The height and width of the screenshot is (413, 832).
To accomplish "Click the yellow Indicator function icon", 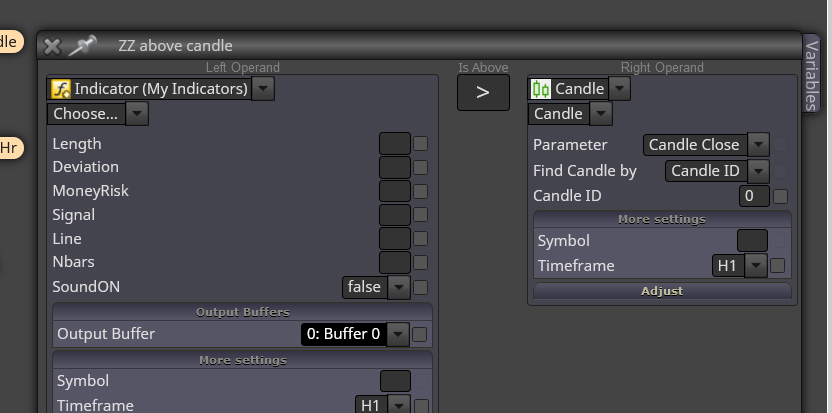I will pyautogui.click(x=60, y=89).
